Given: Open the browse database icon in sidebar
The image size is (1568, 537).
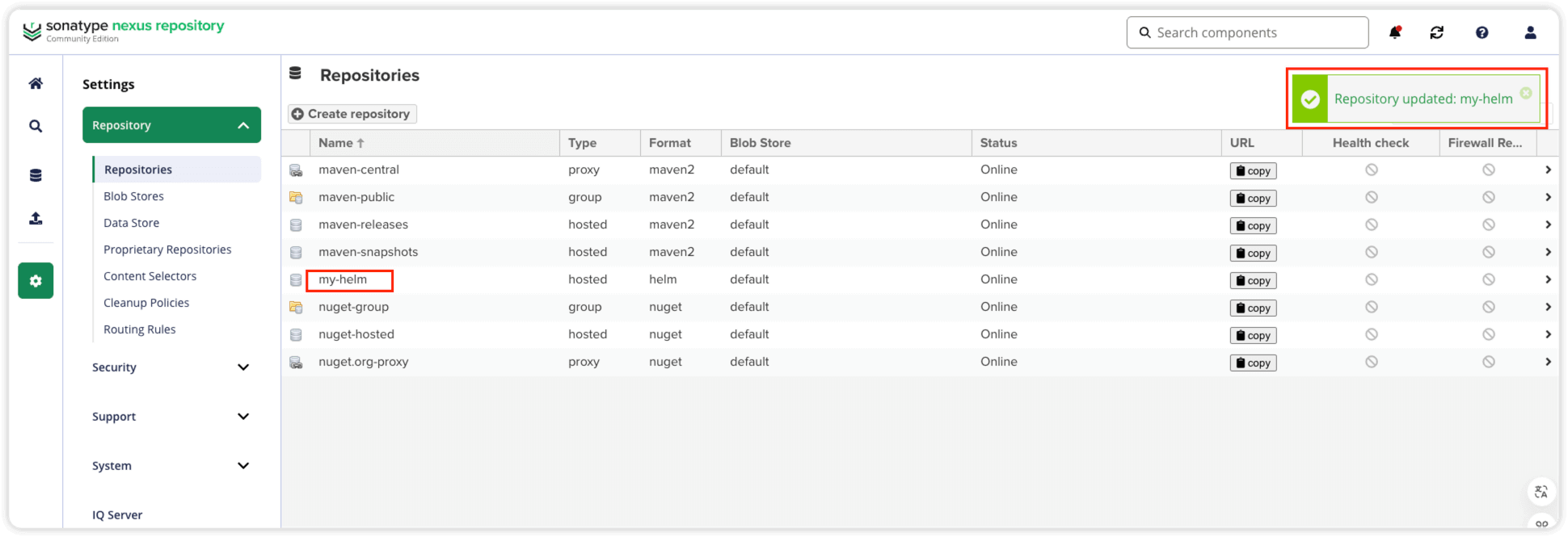Looking at the screenshot, I should point(36,175).
